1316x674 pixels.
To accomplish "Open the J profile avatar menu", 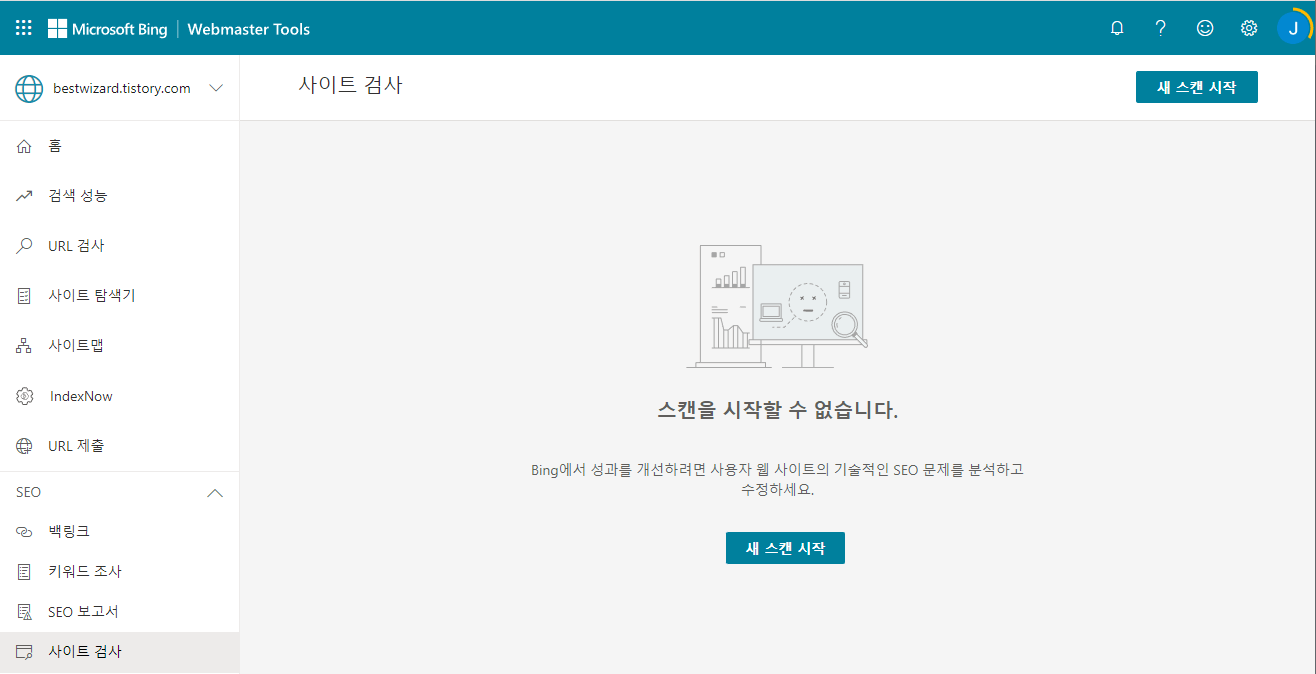I will tap(1294, 27).
